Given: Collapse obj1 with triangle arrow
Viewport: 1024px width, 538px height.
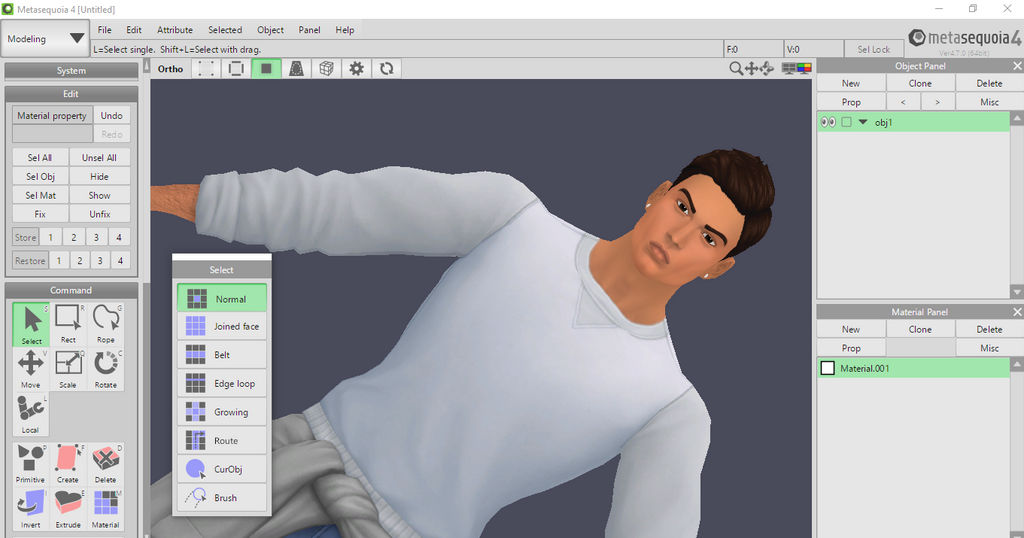Looking at the screenshot, I should (x=863, y=122).
